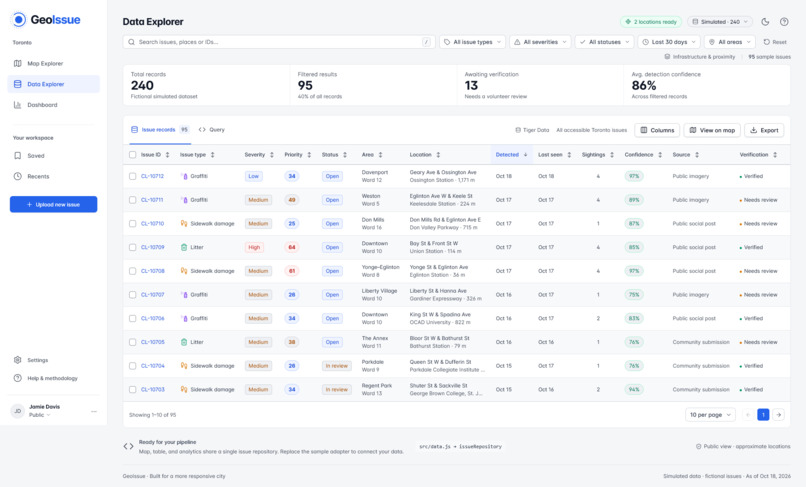Click the In review status of CL-10704
806x487 pixels.
(337, 366)
